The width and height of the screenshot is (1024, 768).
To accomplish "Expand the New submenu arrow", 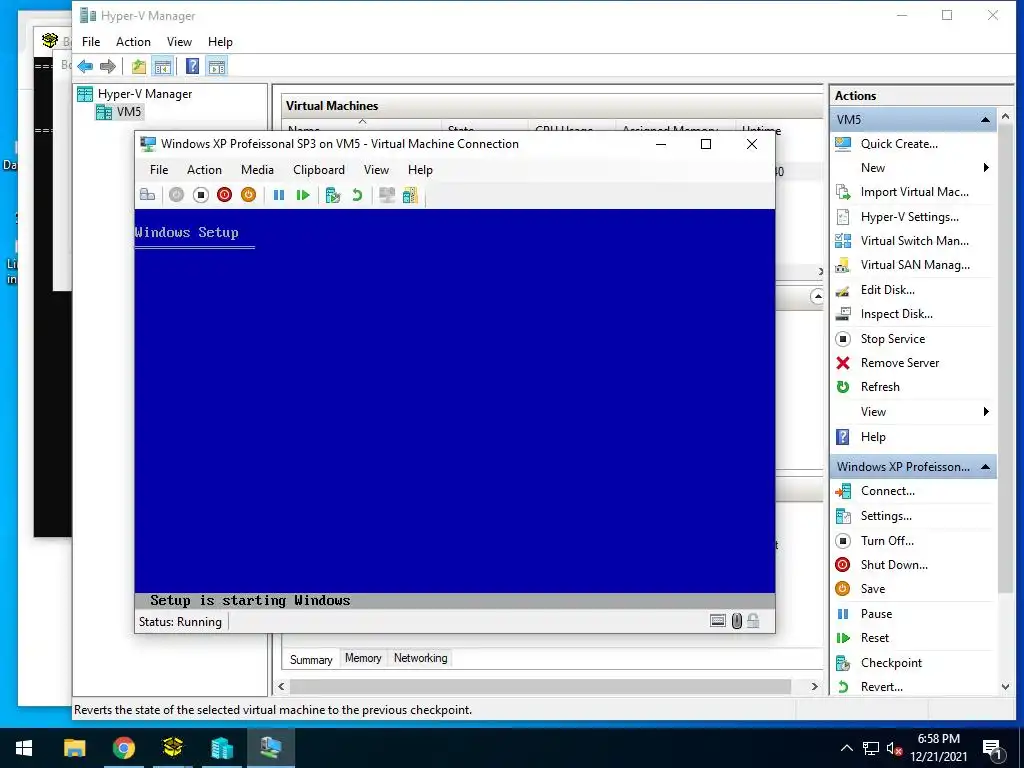I will 986,168.
